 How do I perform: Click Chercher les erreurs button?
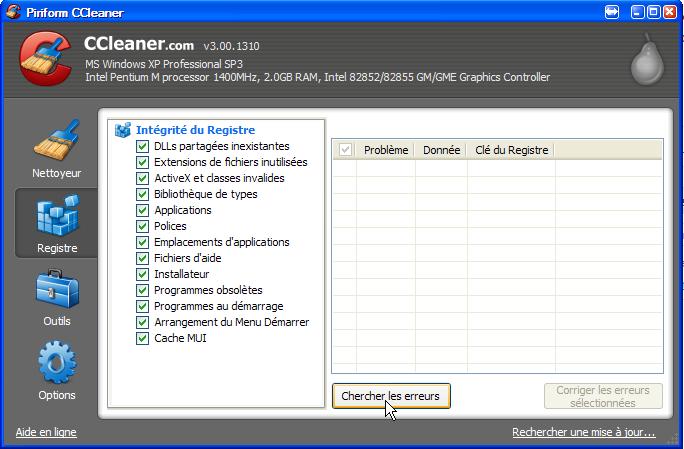(391, 396)
